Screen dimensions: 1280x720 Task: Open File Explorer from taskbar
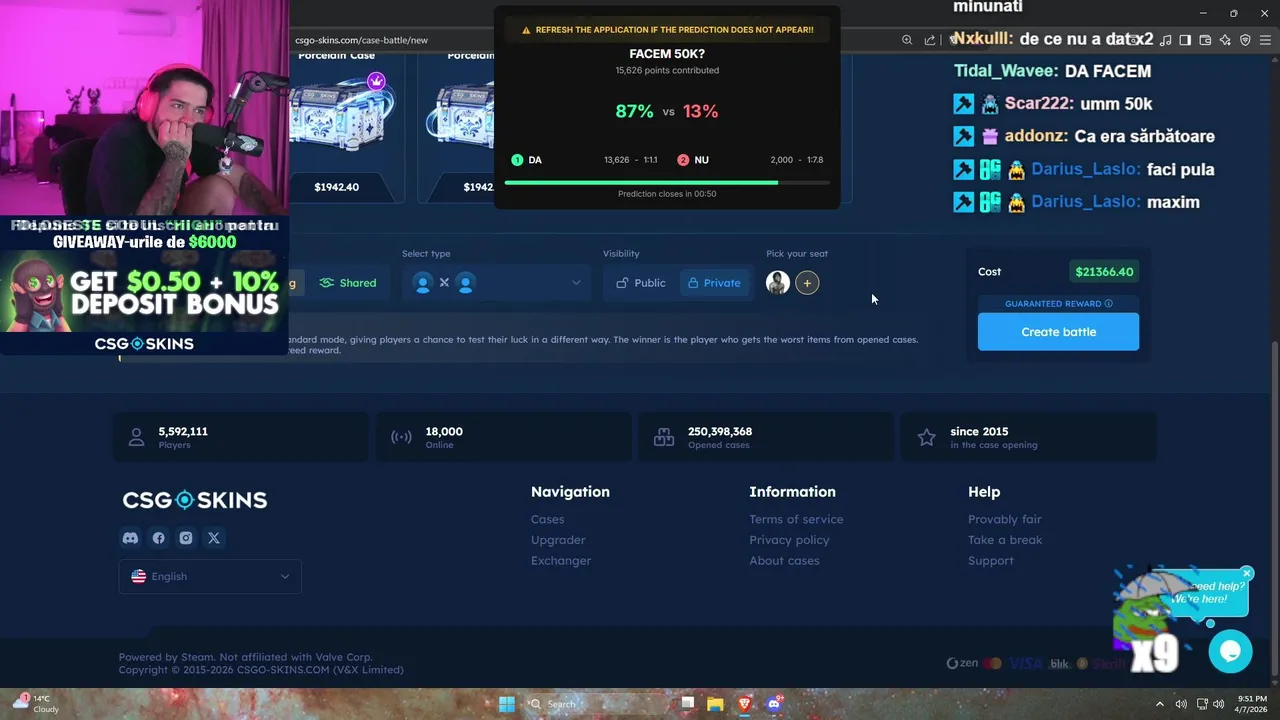pyautogui.click(x=715, y=704)
